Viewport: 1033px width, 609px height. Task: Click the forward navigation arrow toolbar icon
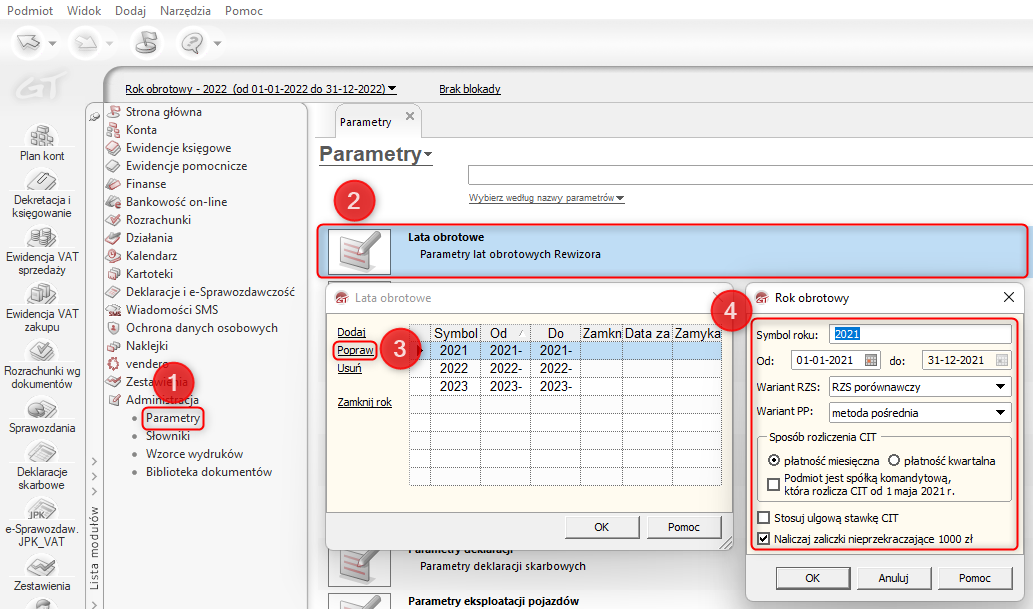[86, 43]
